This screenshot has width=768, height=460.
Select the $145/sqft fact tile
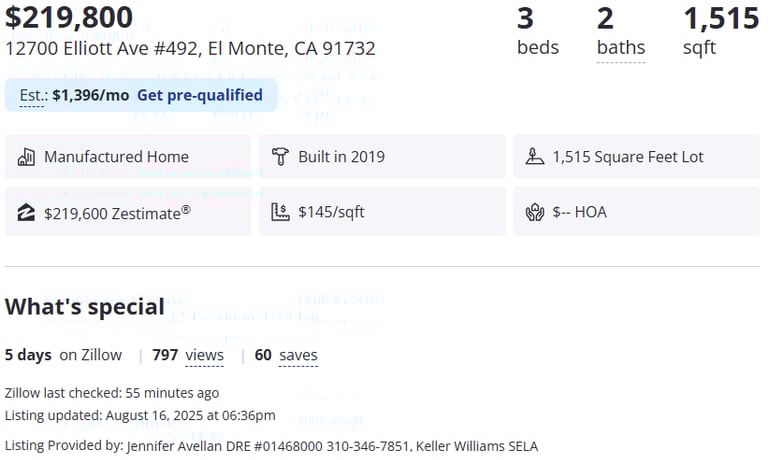[x=382, y=212]
